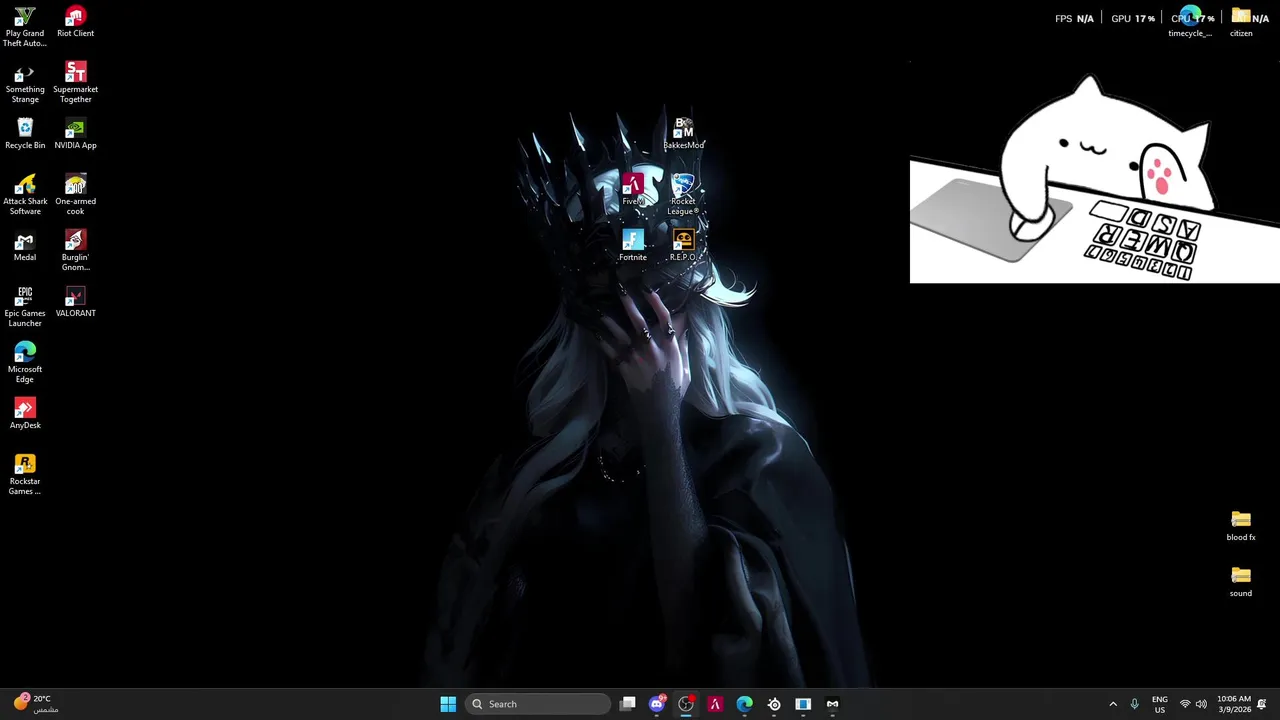Select Attack Shark Software icon
This screenshot has height=720, width=1280.
pyautogui.click(x=25, y=195)
